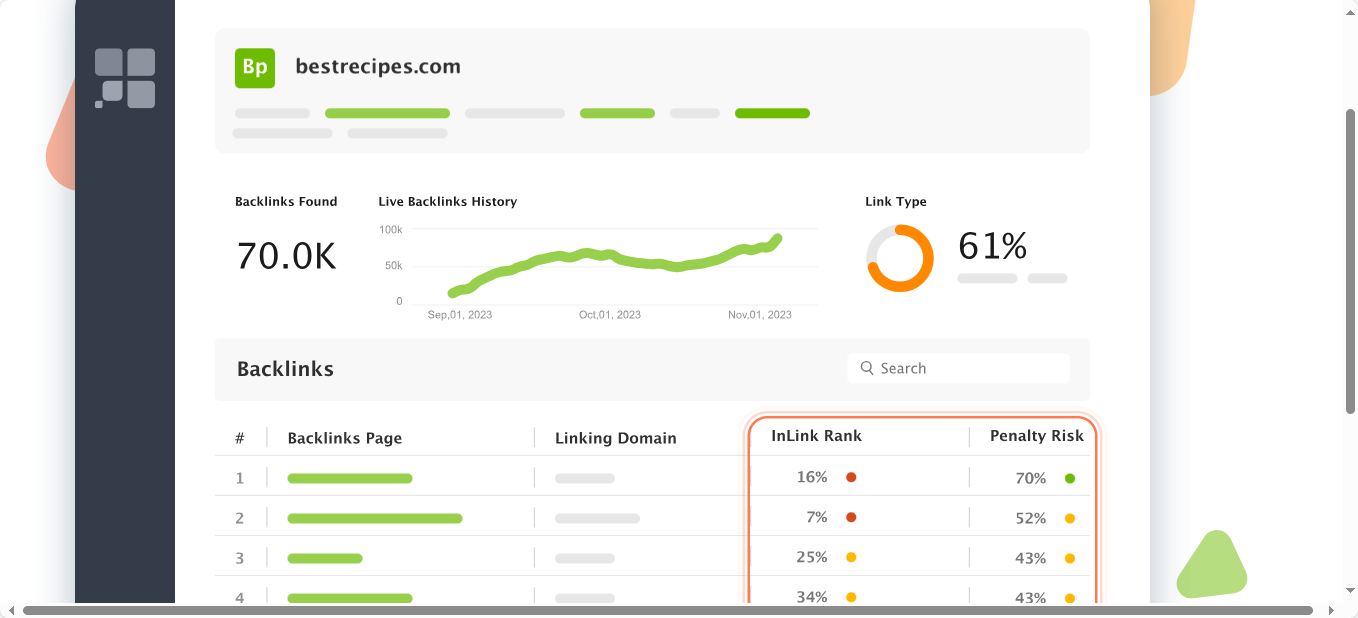Click the red dot beside 16%
Screen dimensions: 1358x618
click(851, 477)
